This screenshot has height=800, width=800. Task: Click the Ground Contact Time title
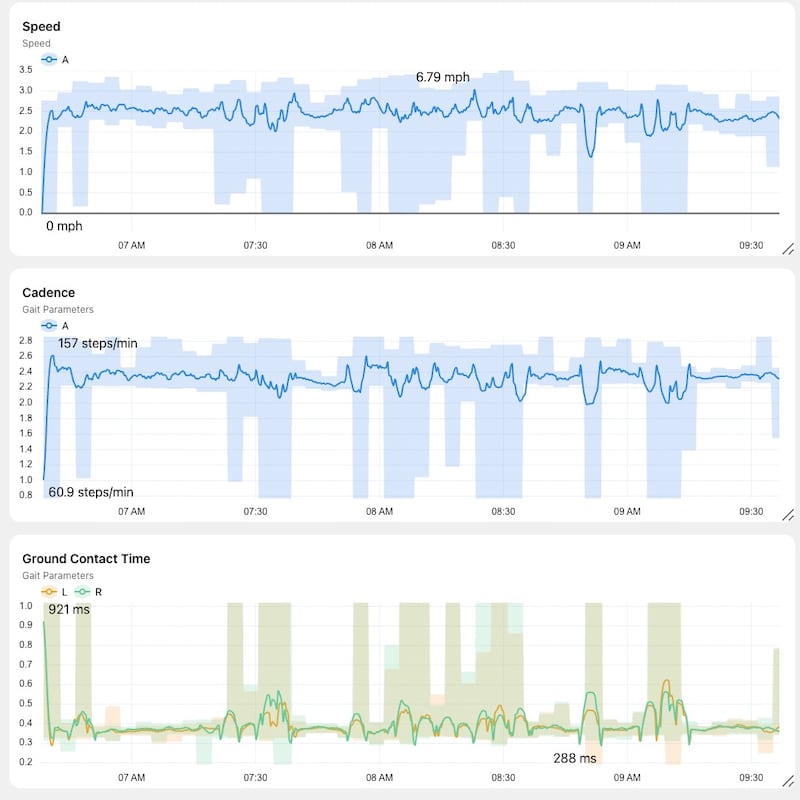(86, 559)
